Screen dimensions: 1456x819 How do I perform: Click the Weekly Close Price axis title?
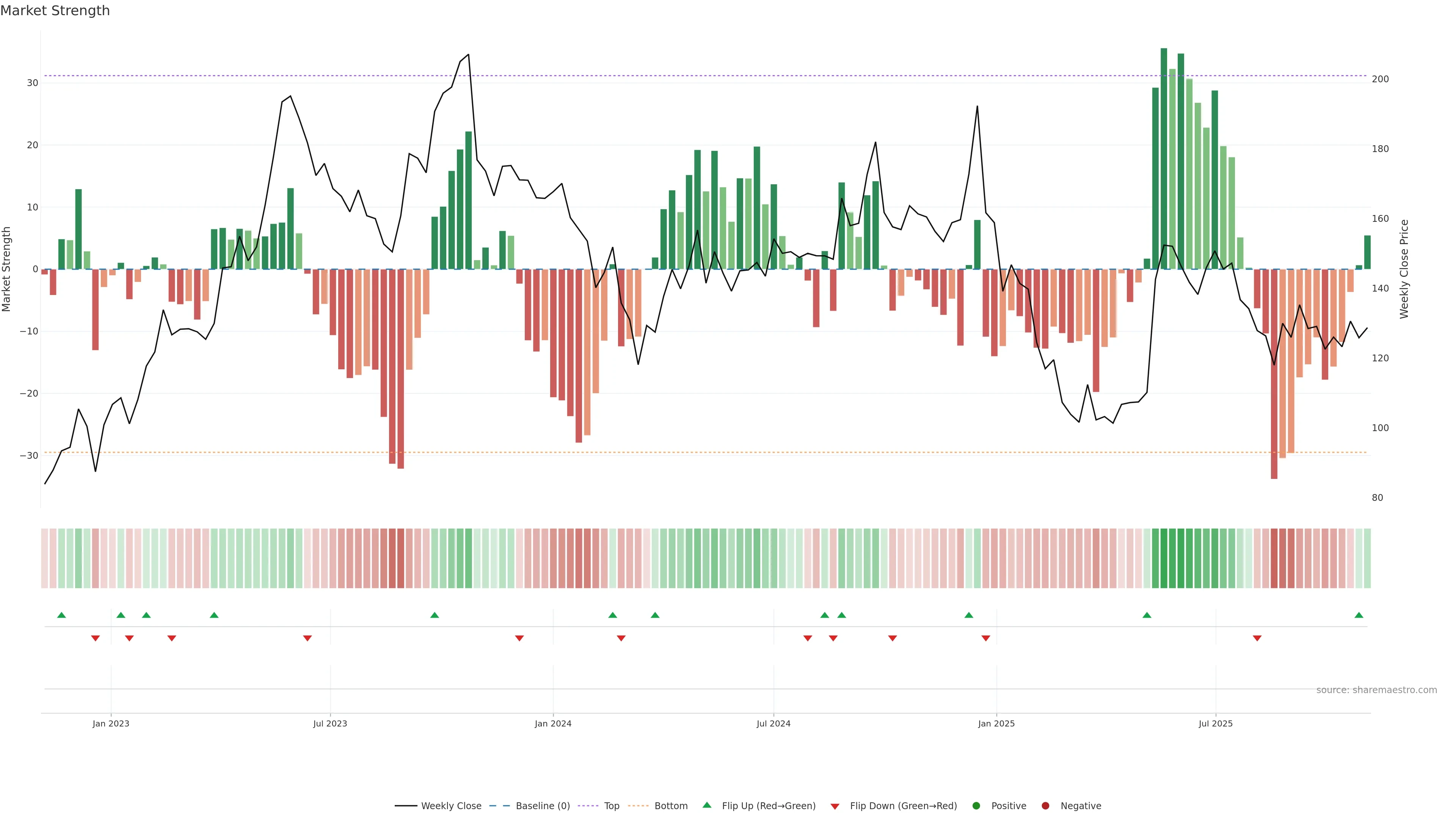[x=1404, y=269]
